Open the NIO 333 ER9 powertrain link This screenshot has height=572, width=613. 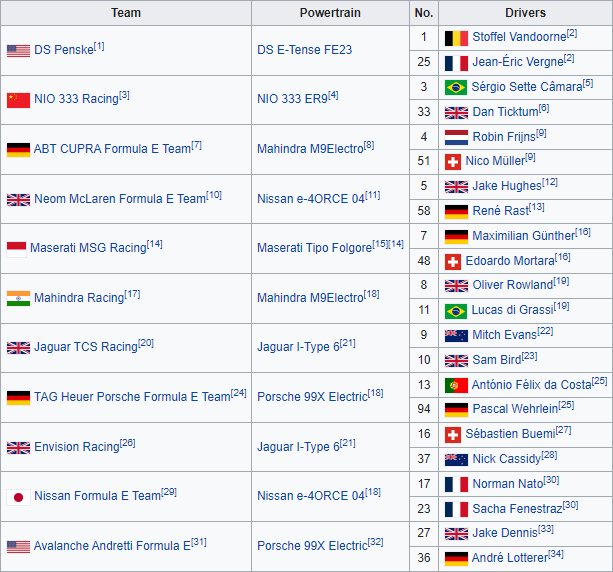(292, 99)
